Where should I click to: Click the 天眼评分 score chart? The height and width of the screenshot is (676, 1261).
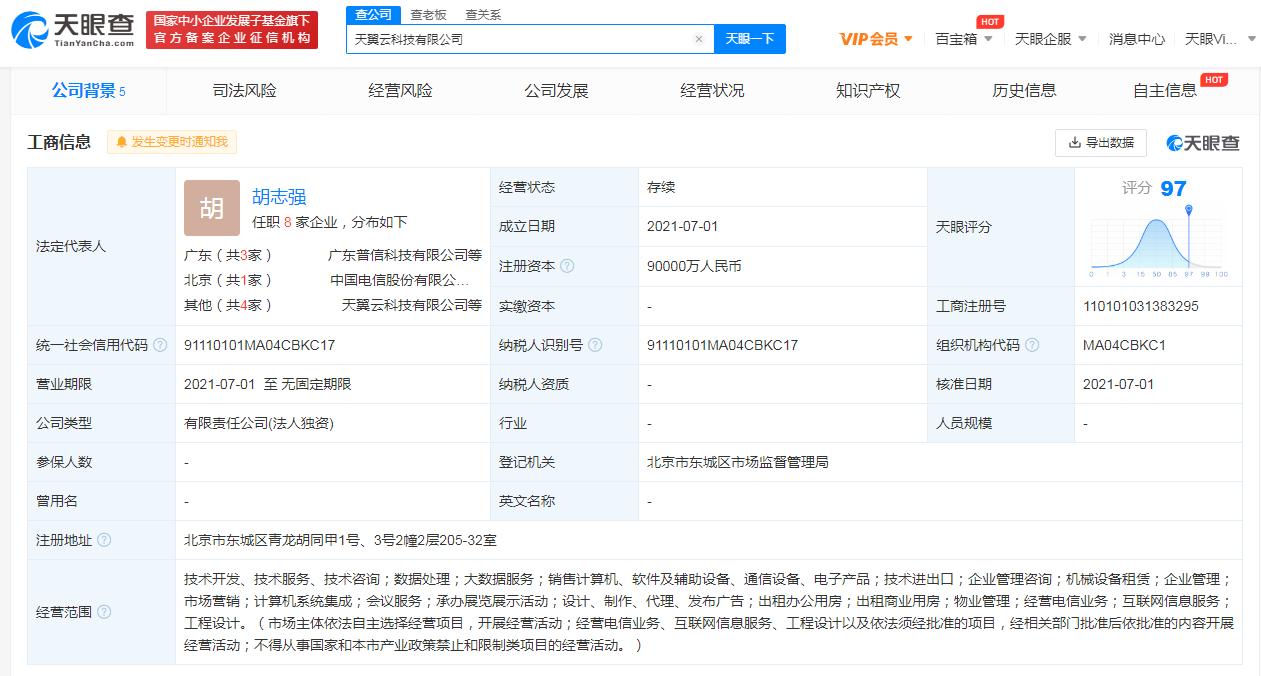pyautogui.click(x=1159, y=241)
